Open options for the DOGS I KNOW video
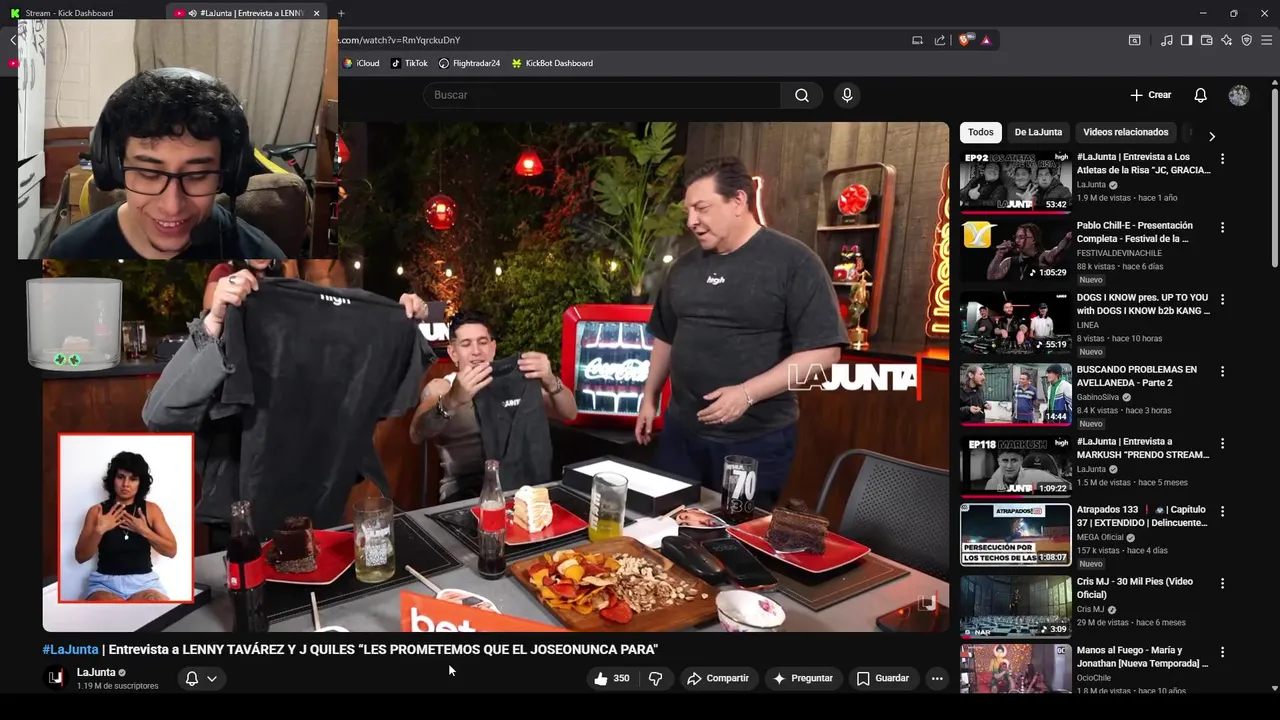The image size is (1280, 720). point(1222,299)
